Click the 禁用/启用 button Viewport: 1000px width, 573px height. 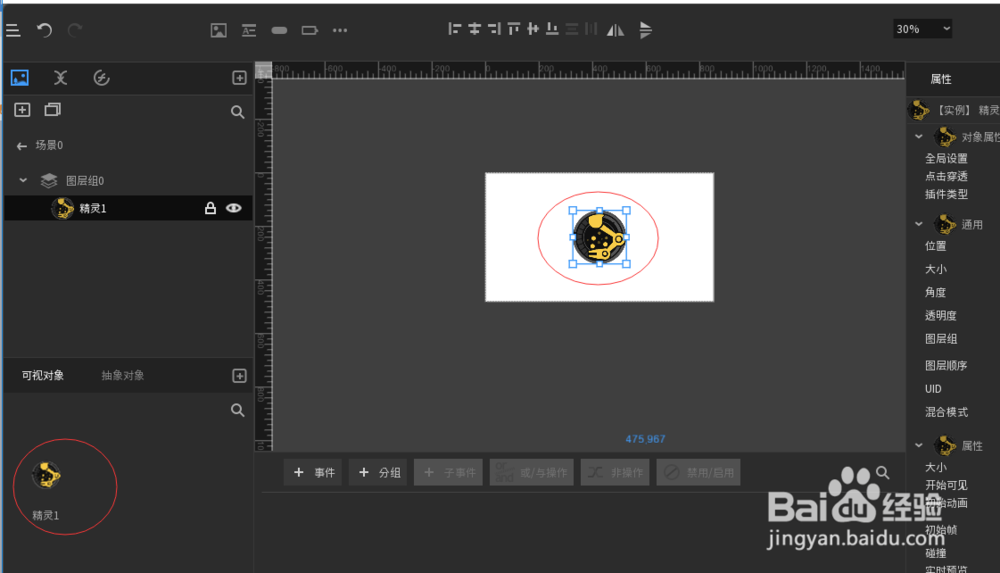pos(698,472)
